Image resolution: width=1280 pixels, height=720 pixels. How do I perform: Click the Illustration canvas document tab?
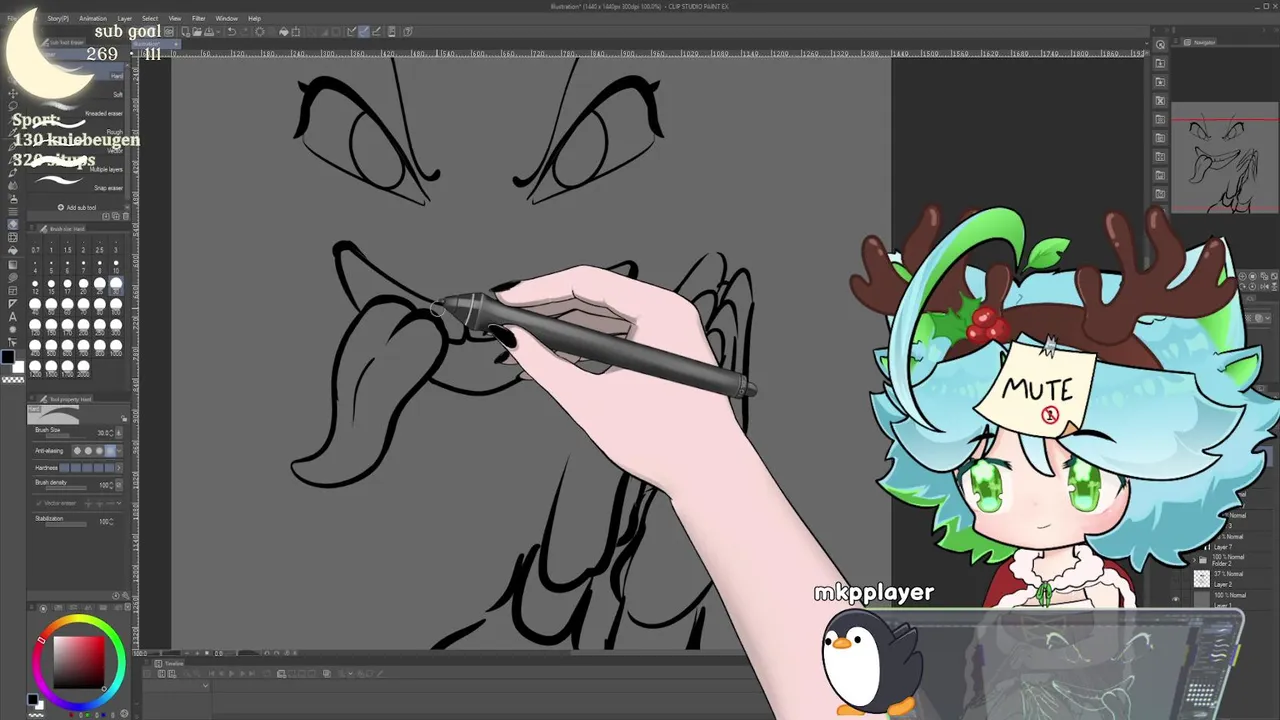point(156,44)
